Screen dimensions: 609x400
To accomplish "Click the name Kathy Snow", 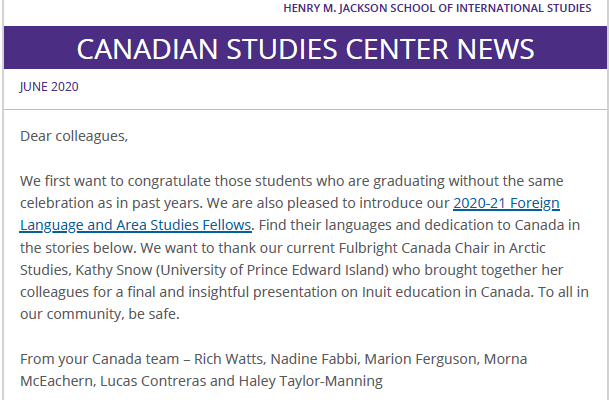I will tap(113, 270).
